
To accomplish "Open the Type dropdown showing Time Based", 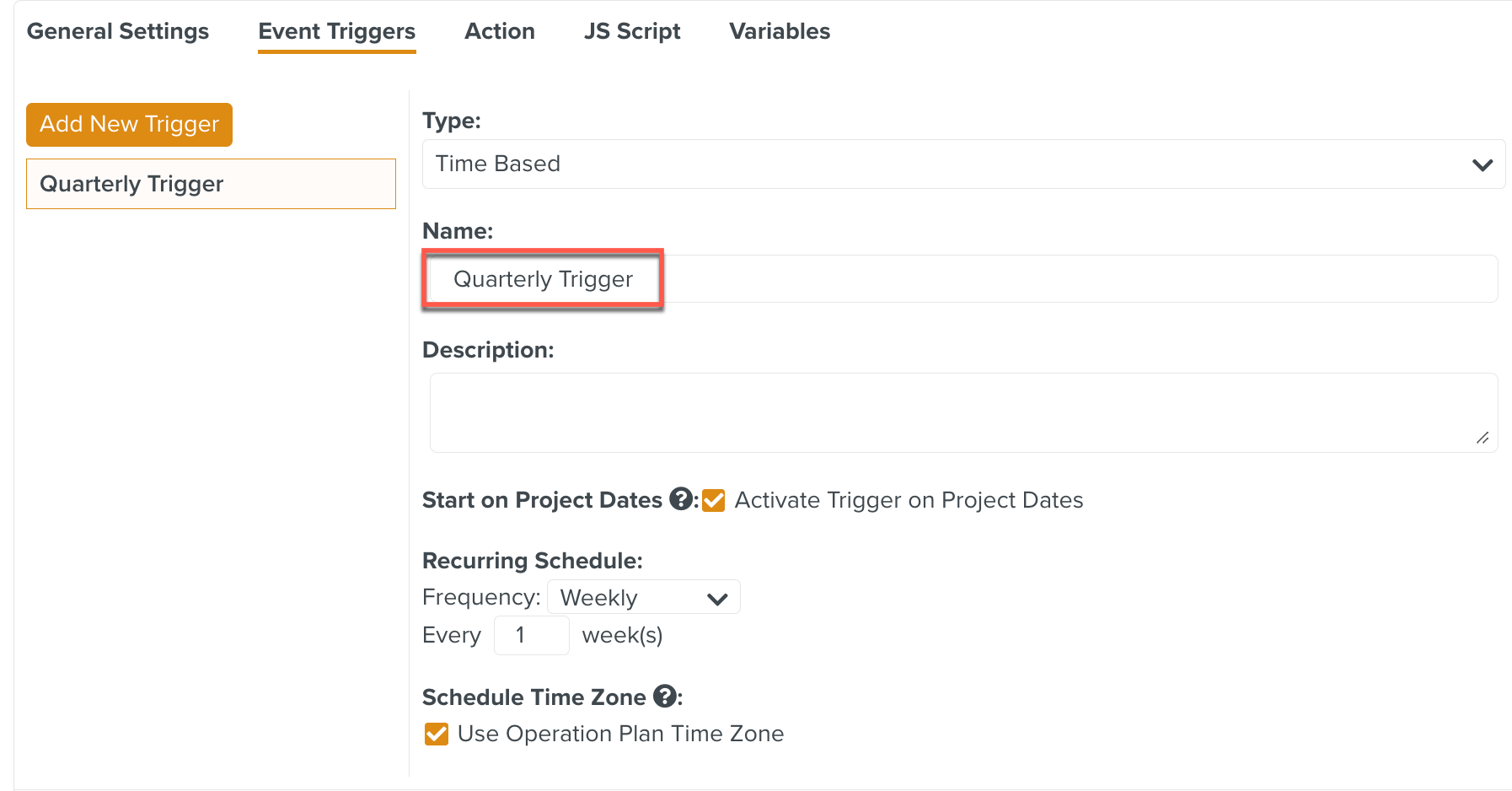I will point(962,164).
